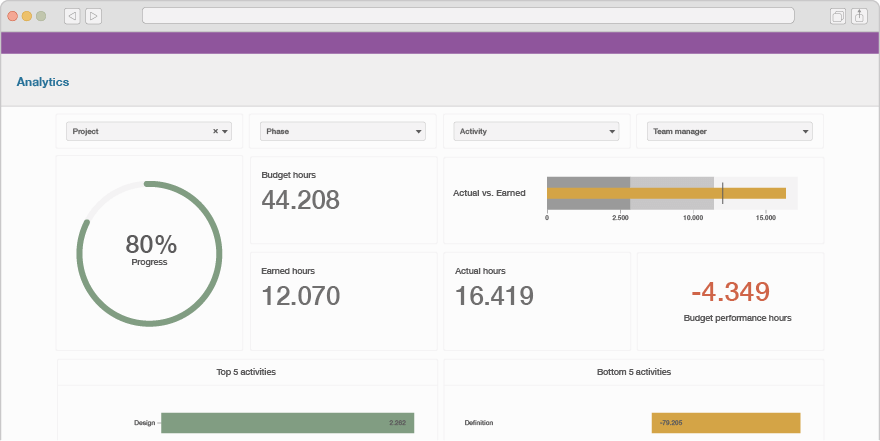880x441 pixels.
Task: Clear the Project filter with the x
Action: pos(215,131)
